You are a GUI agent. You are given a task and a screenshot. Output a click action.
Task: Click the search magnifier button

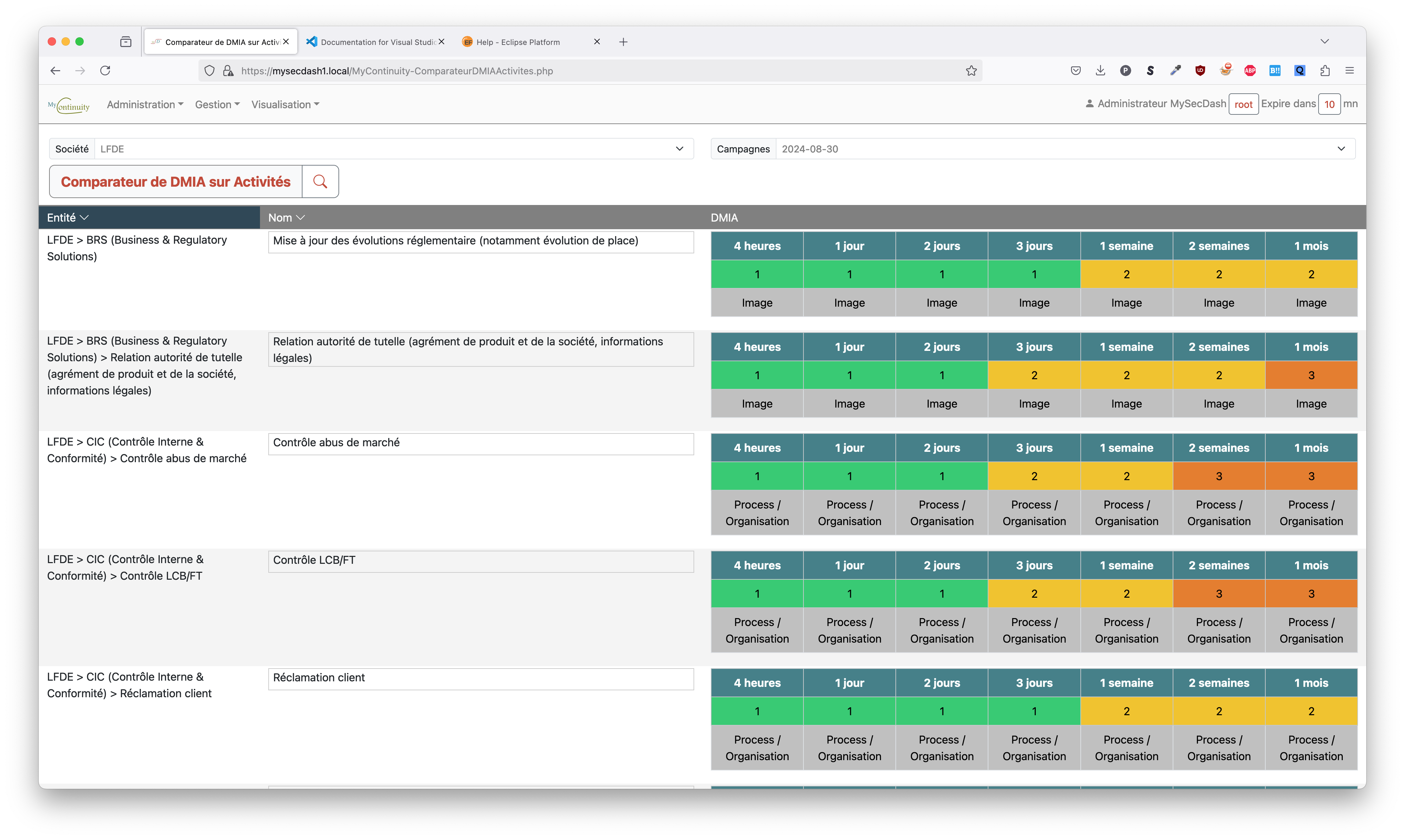point(320,181)
